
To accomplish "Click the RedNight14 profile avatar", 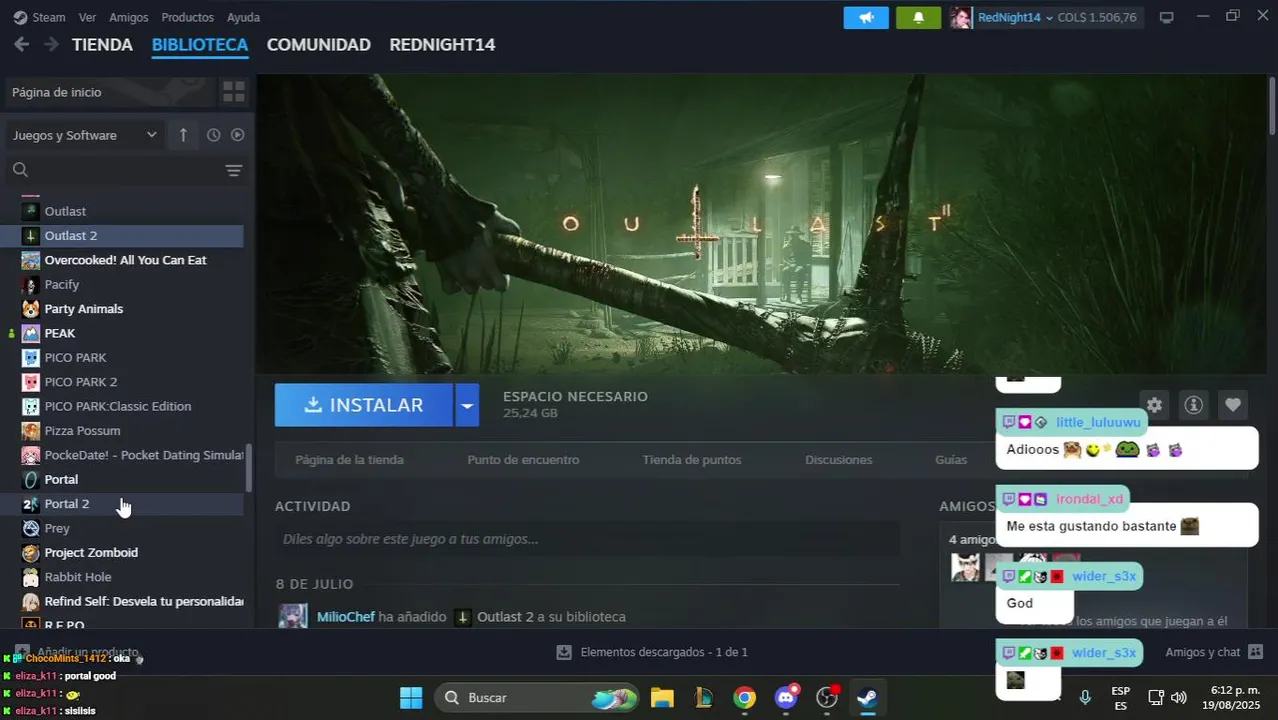I will pyautogui.click(x=961, y=17).
